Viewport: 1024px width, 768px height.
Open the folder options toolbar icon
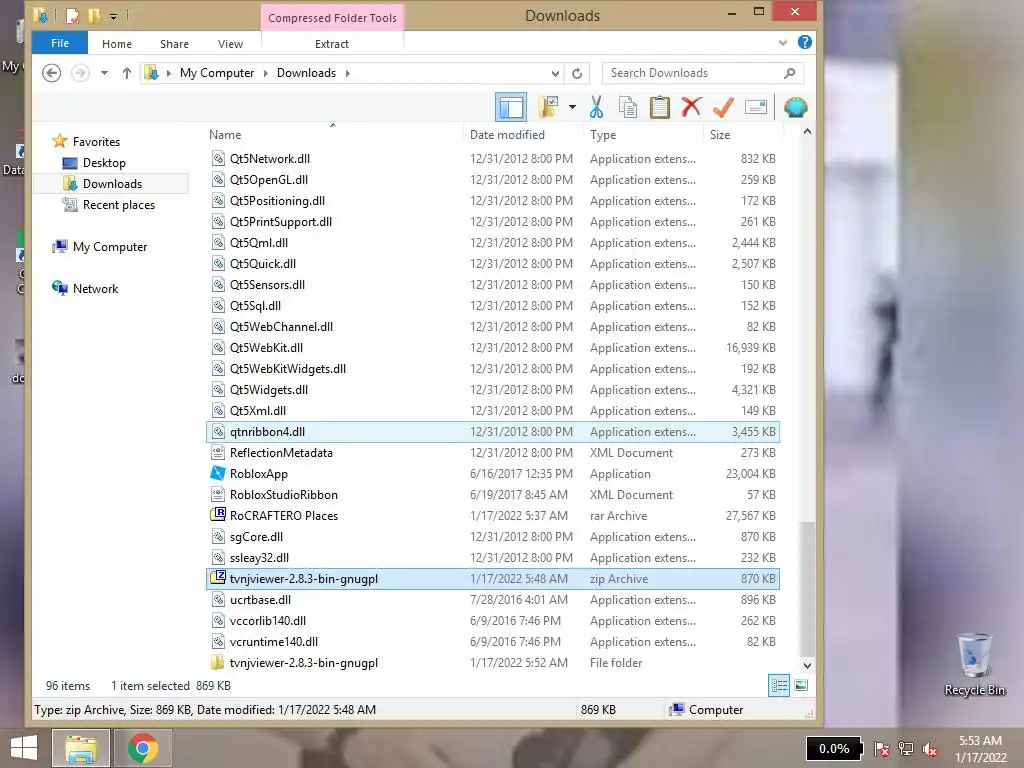click(x=549, y=107)
